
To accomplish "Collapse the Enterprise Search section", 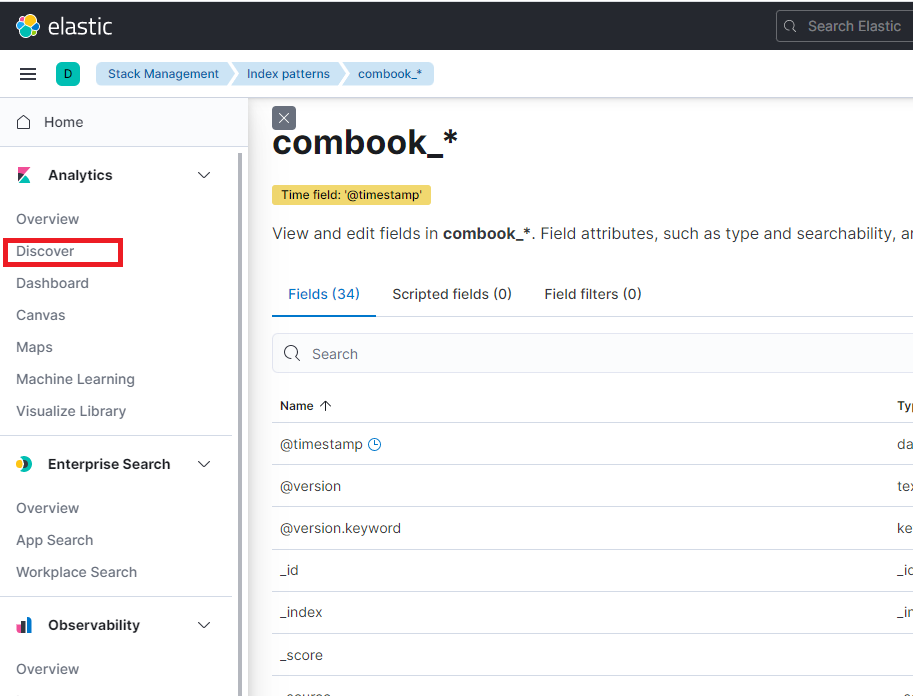I will click(x=204, y=464).
